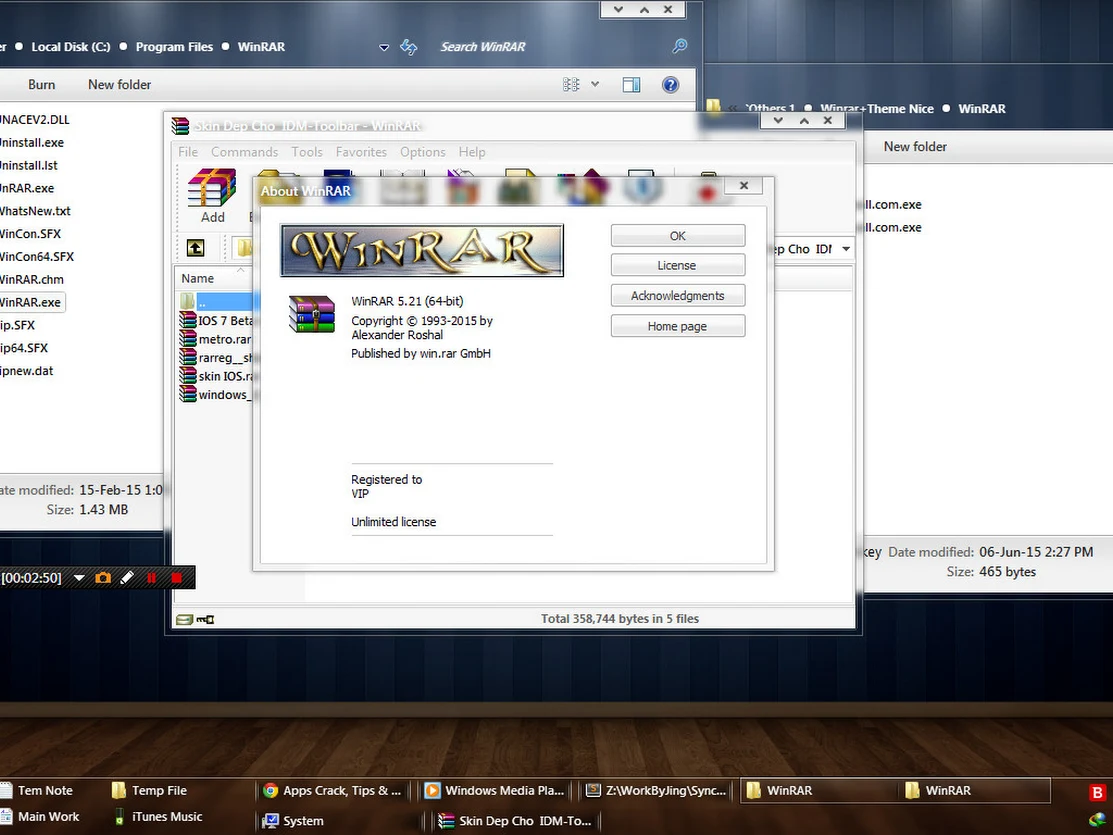1113x835 pixels.
Task: Select UnRAR.exe file
Action: click(x=26, y=188)
